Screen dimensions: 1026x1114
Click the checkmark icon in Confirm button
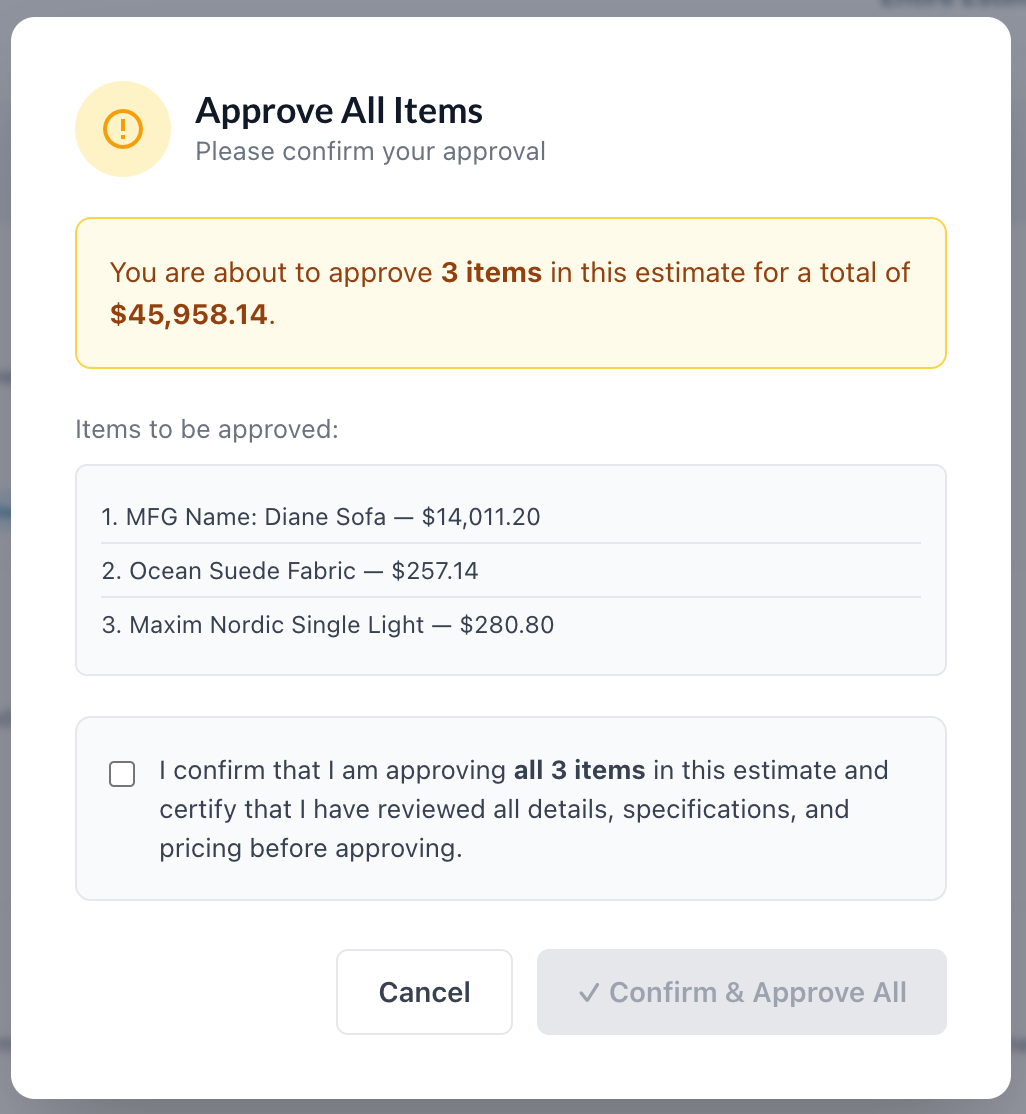click(x=589, y=993)
